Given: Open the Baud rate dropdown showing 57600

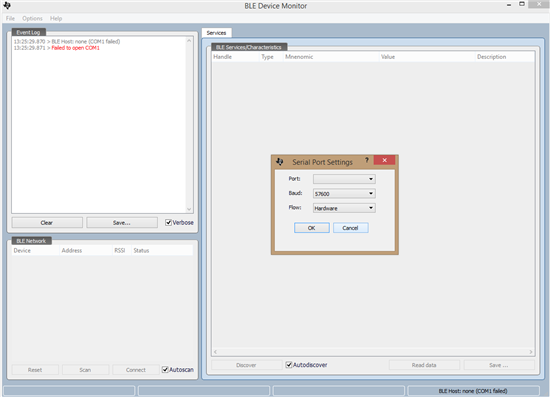Looking at the screenshot, I should 344,194.
